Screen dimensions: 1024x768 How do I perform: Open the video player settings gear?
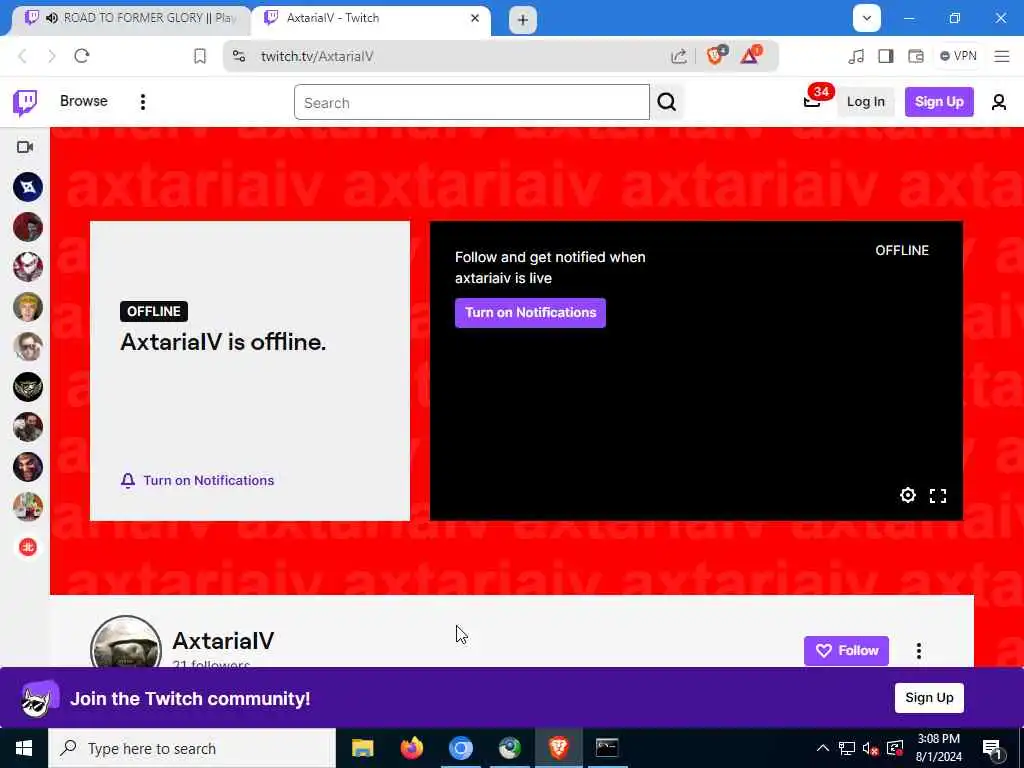908,496
